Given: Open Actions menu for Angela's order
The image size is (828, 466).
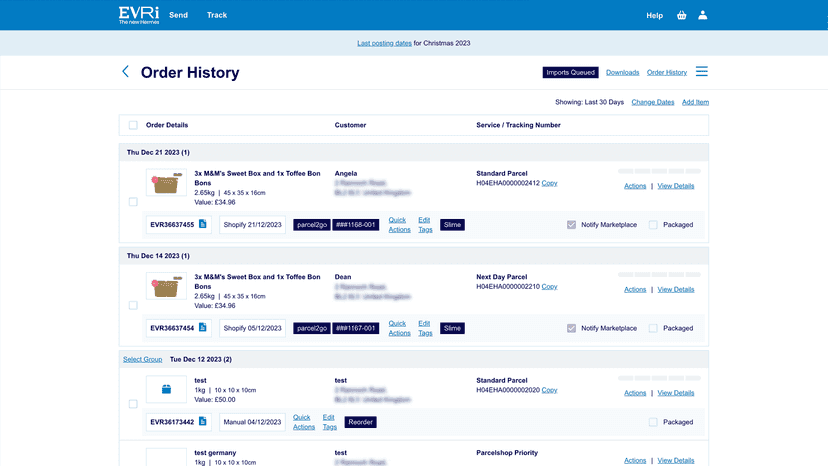Looking at the screenshot, I should [635, 186].
